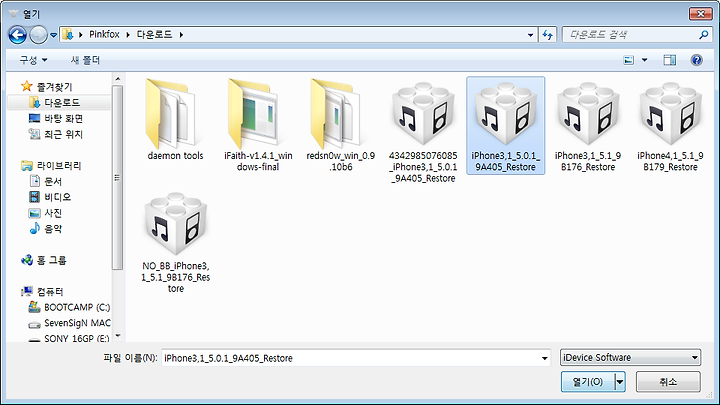Select 바탕 화면 in the sidebar
This screenshot has width=720, height=405.
[x=56, y=118]
